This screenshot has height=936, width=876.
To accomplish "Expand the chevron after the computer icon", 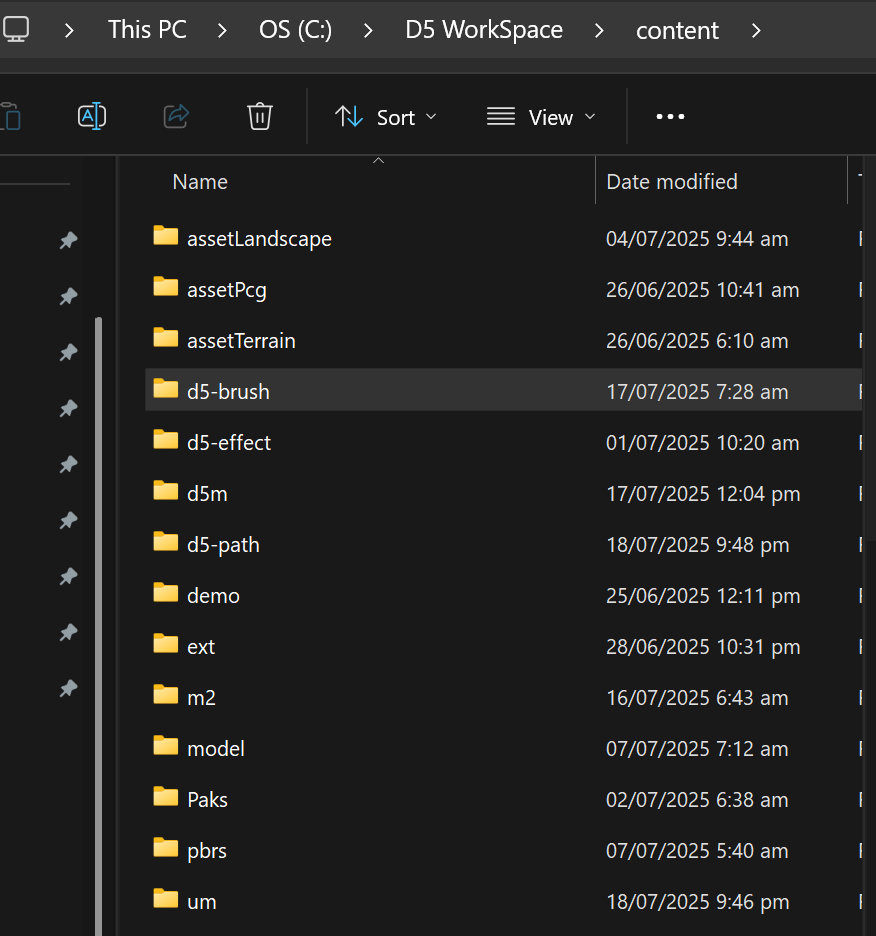I will pyautogui.click(x=69, y=30).
